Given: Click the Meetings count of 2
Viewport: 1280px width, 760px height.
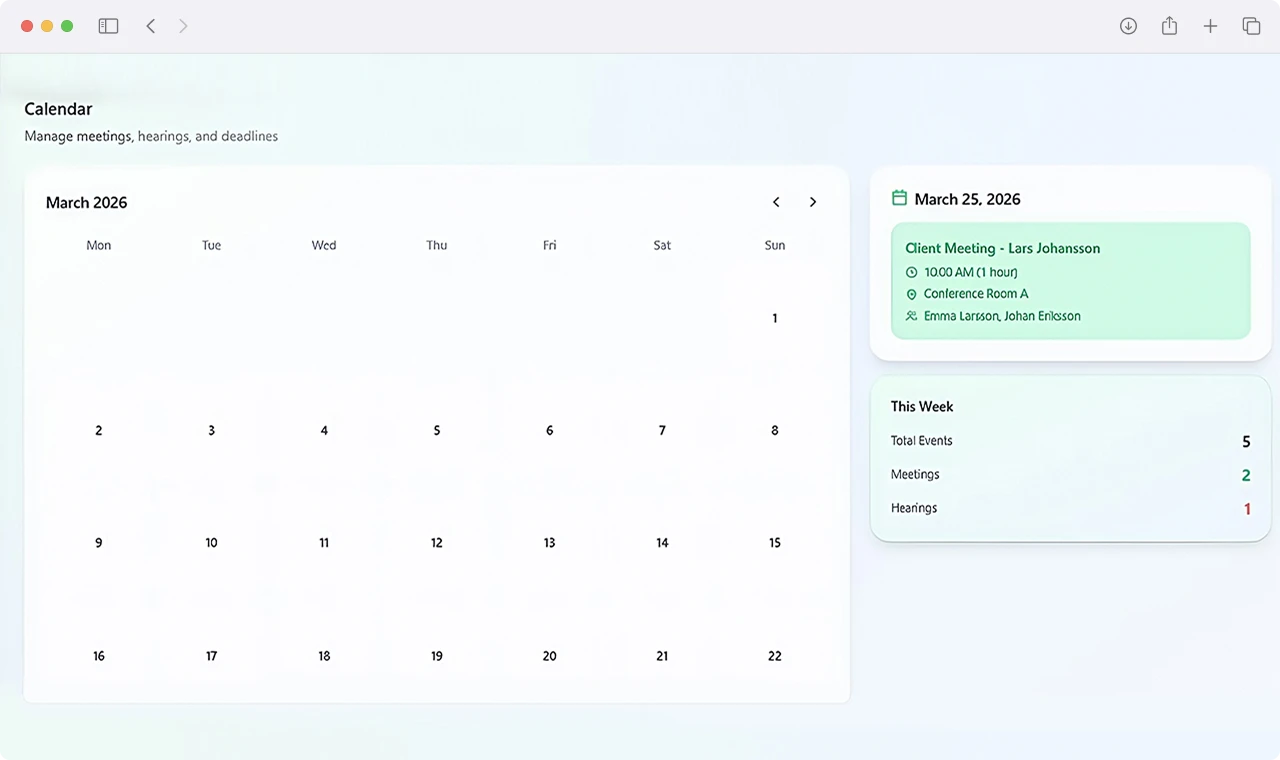Looking at the screenshot, I should click(x=1246, y=476).
